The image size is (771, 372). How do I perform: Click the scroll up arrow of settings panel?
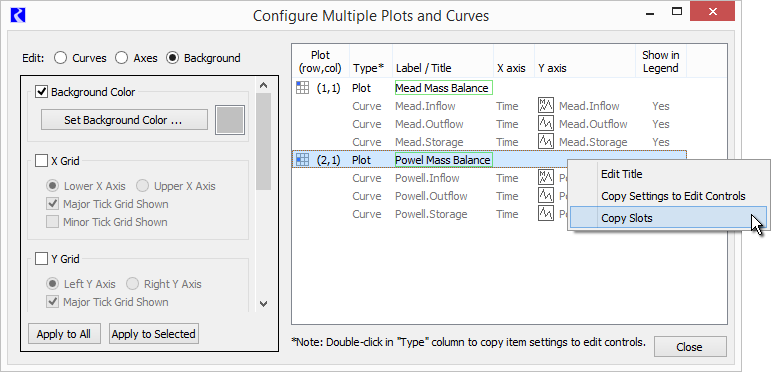pos(264,86)
